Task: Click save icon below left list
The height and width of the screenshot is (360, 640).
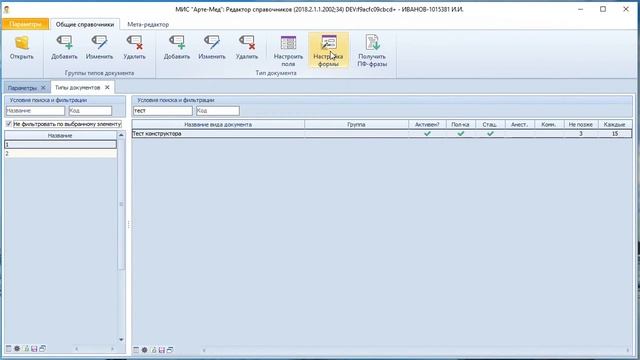Action: [34, 349]
